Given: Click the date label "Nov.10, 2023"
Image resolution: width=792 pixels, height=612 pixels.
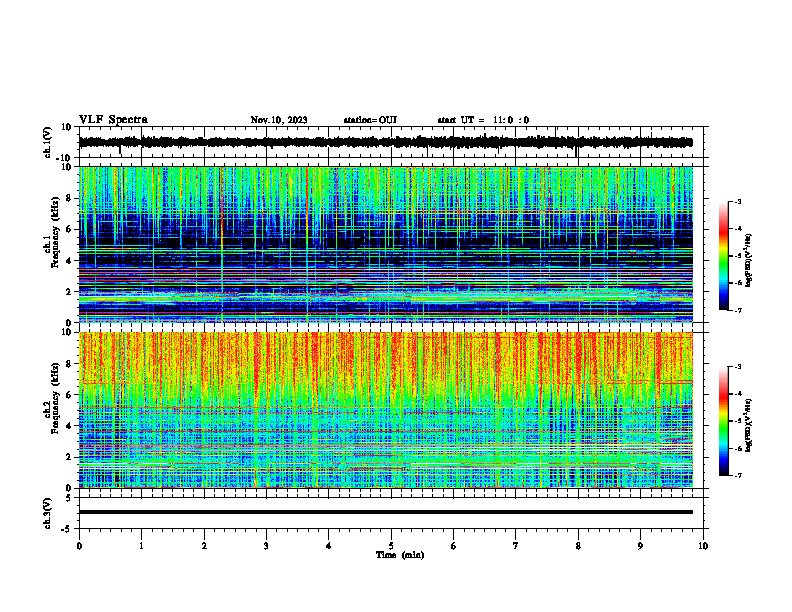Looking at the screenshot, I should point(279,120).
